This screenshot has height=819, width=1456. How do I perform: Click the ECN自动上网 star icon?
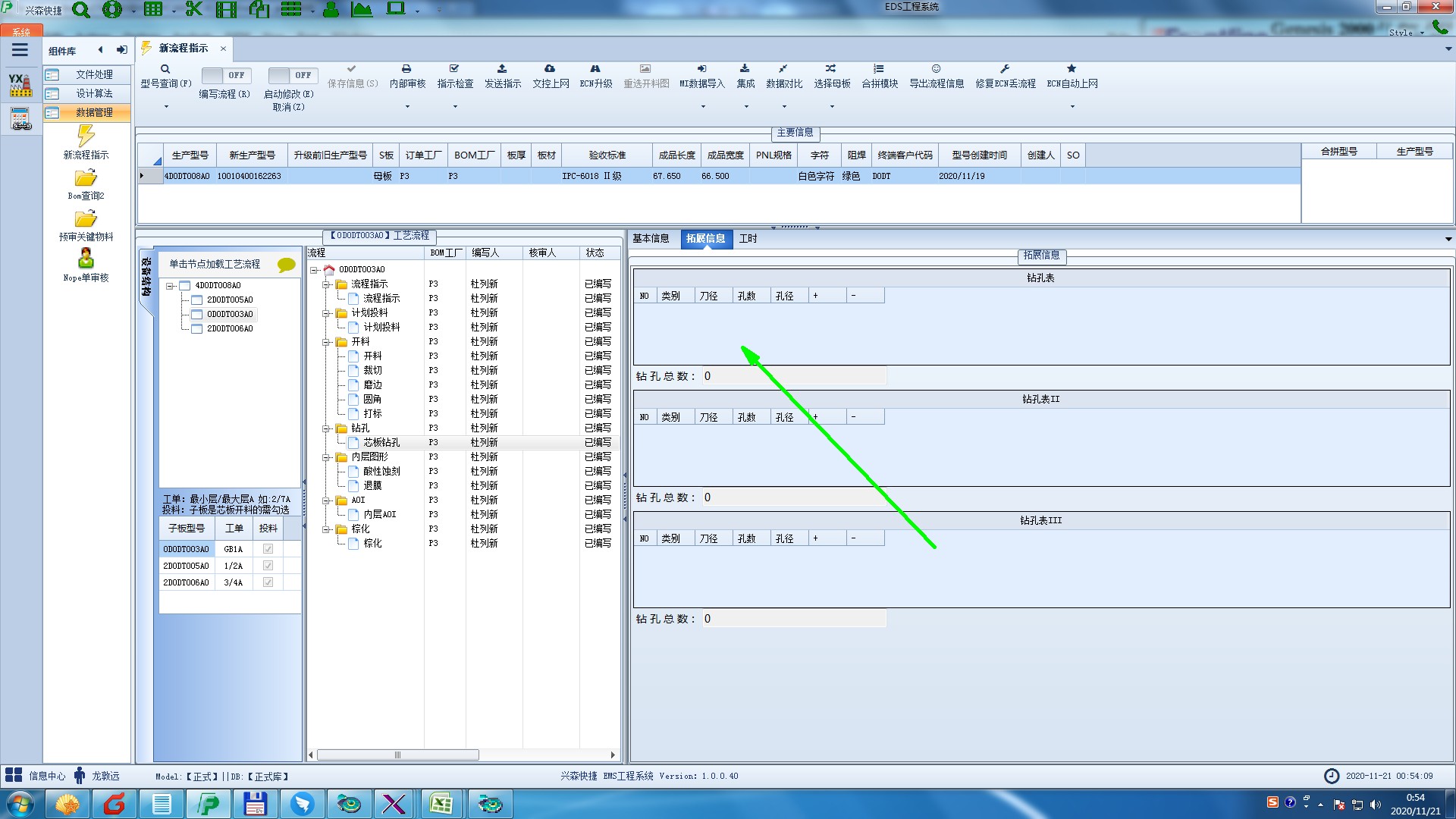[1072, 69]
